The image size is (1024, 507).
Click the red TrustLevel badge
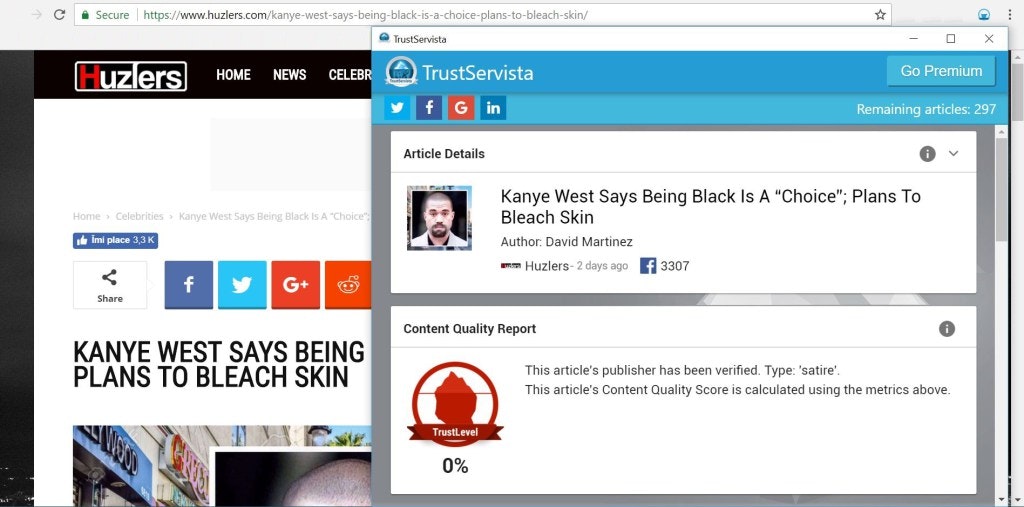(x=455, y=404)
